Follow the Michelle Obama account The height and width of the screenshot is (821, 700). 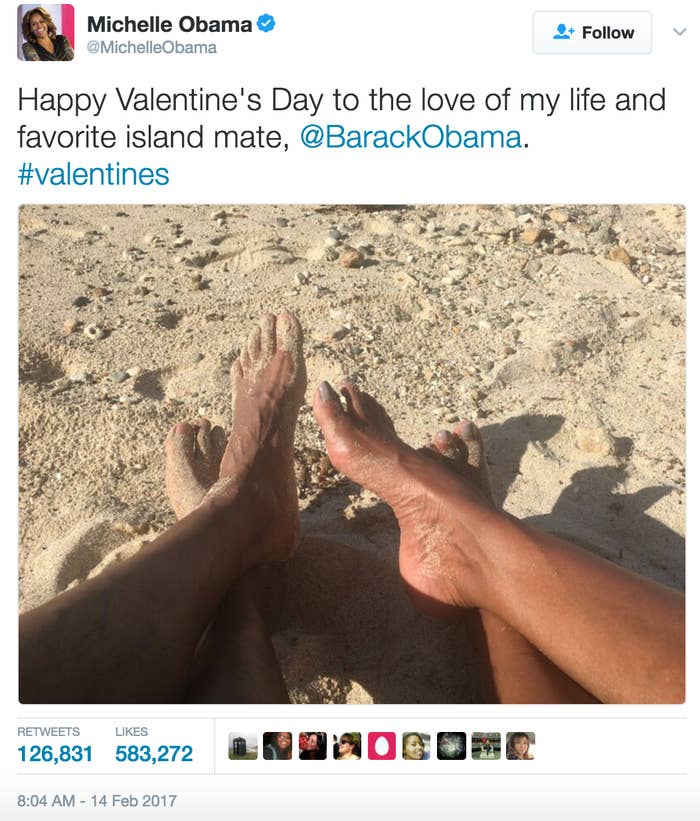pyautogui.click(x=592, y=32)
